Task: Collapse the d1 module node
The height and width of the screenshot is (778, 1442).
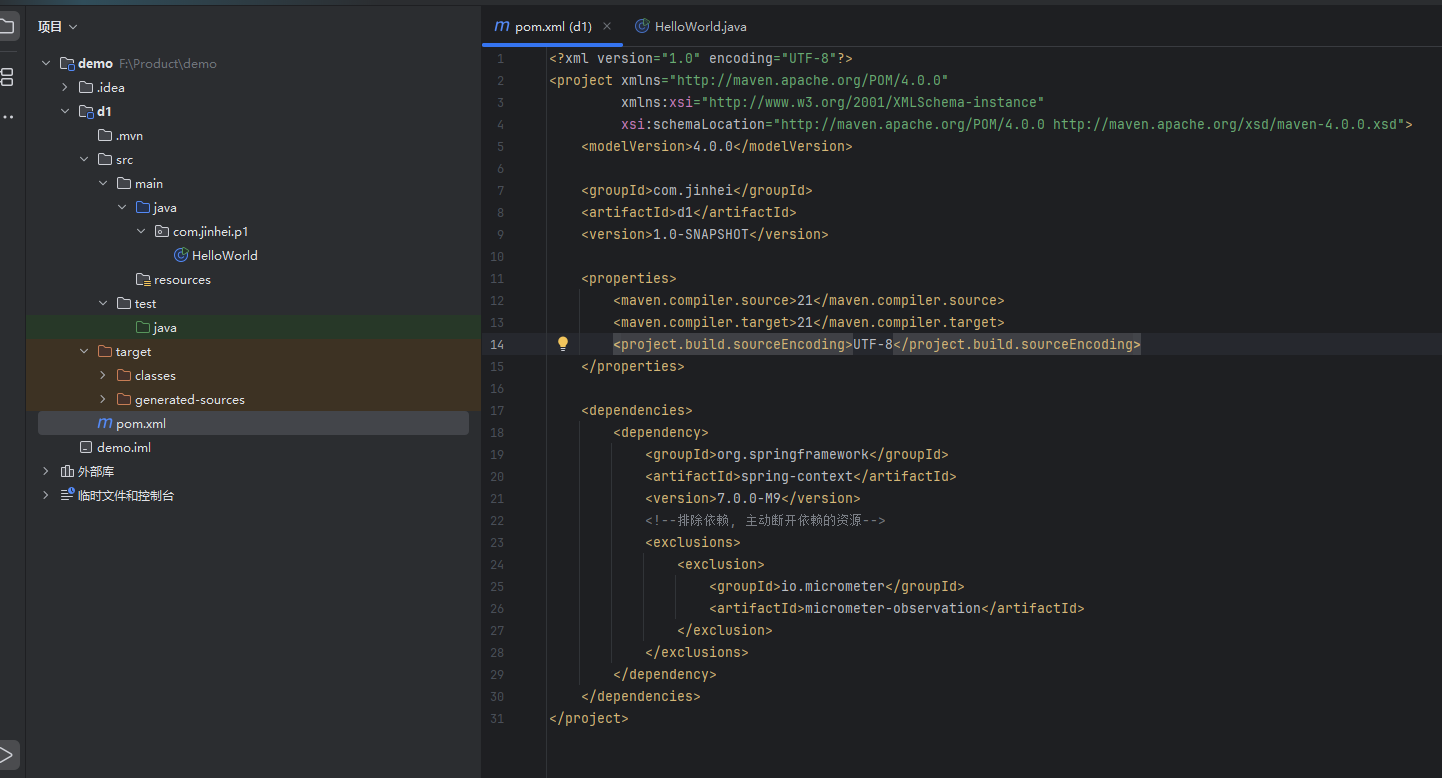Action: coord(64,111)
